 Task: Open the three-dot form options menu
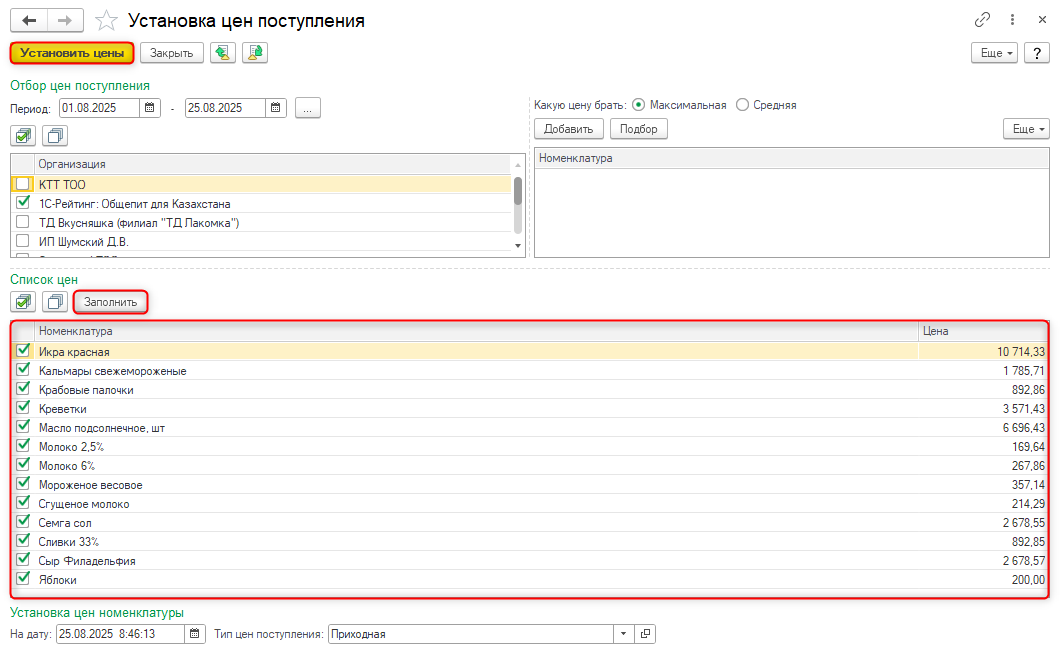pos(1013,21)
